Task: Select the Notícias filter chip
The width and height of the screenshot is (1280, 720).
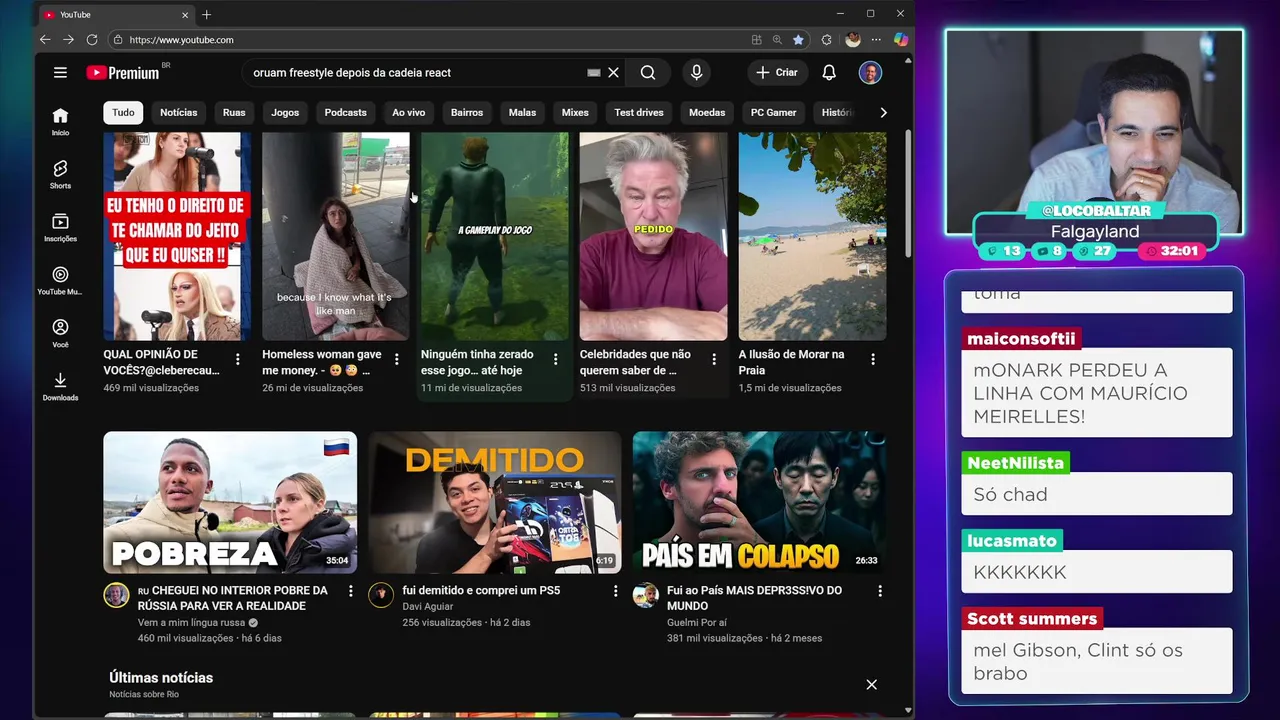Action: pyautogui.click(x=179, y=112)
